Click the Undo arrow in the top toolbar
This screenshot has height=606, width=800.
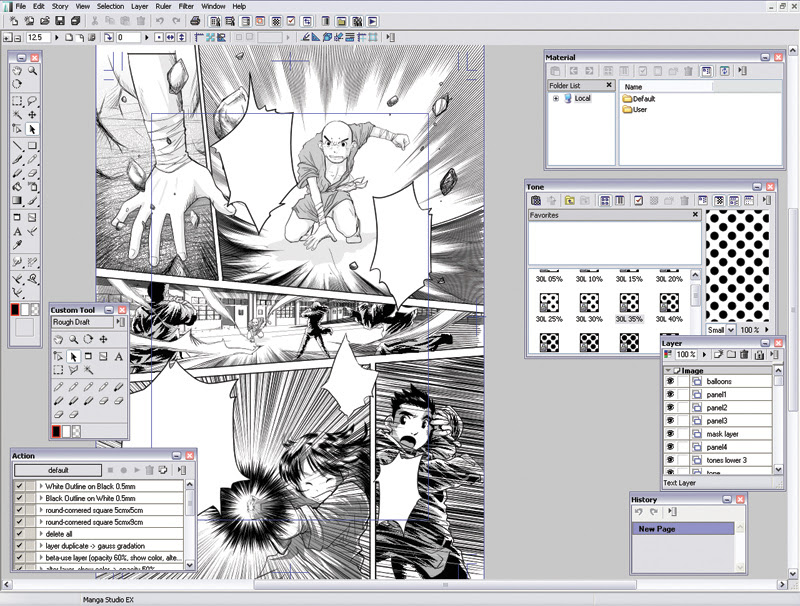162,21
